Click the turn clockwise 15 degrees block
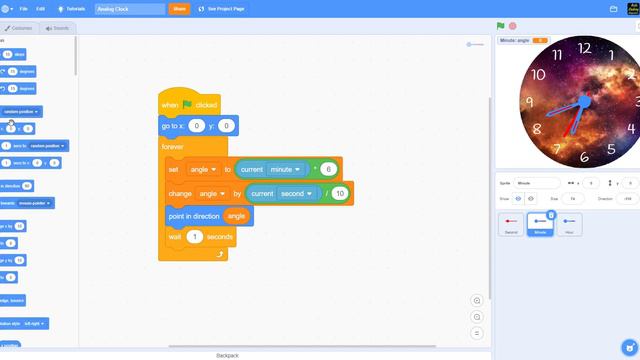 click(18, 71)
